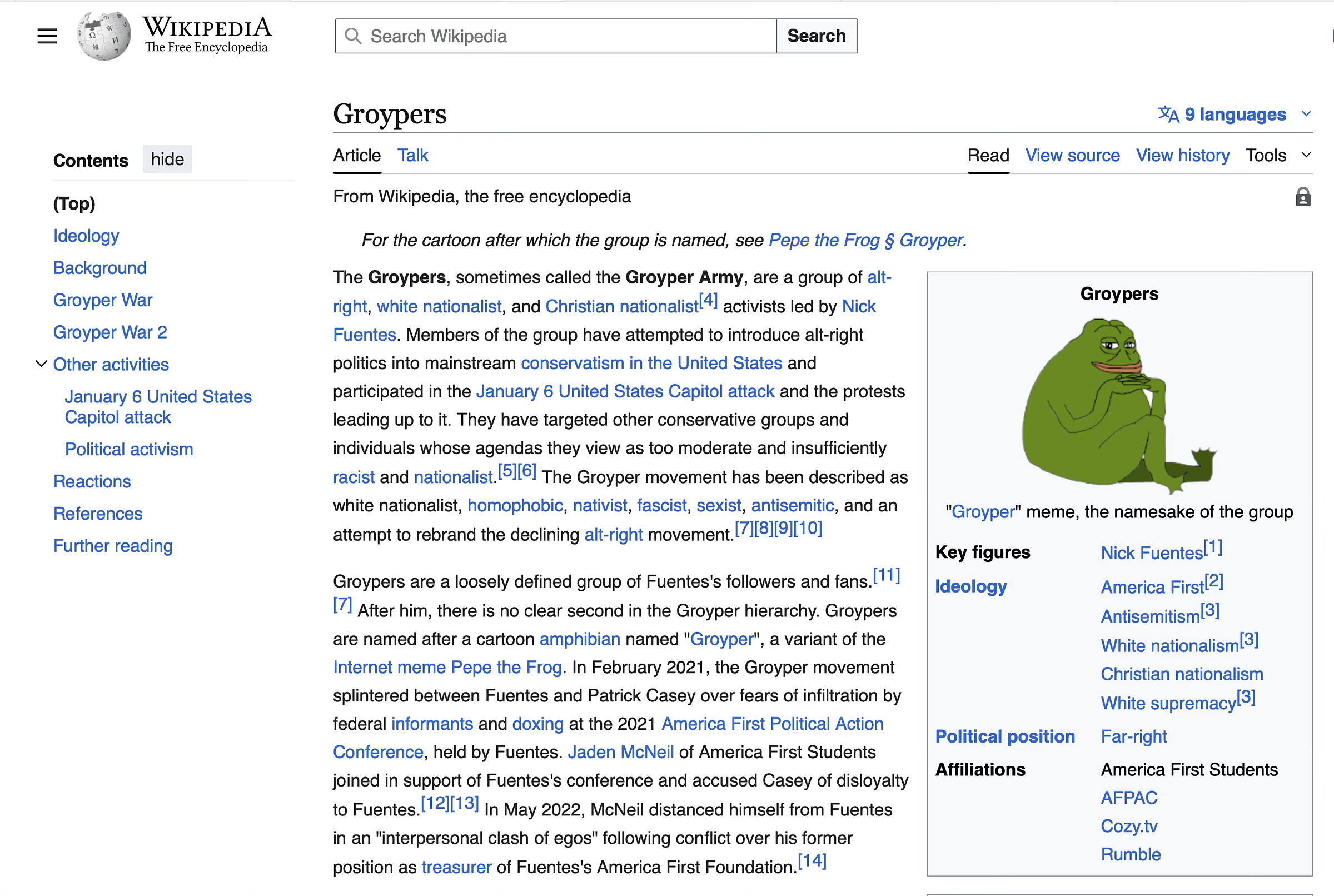1334x896 pixels.
Task: Switch to the Talk tab
Action: click(x=412, y=156)
